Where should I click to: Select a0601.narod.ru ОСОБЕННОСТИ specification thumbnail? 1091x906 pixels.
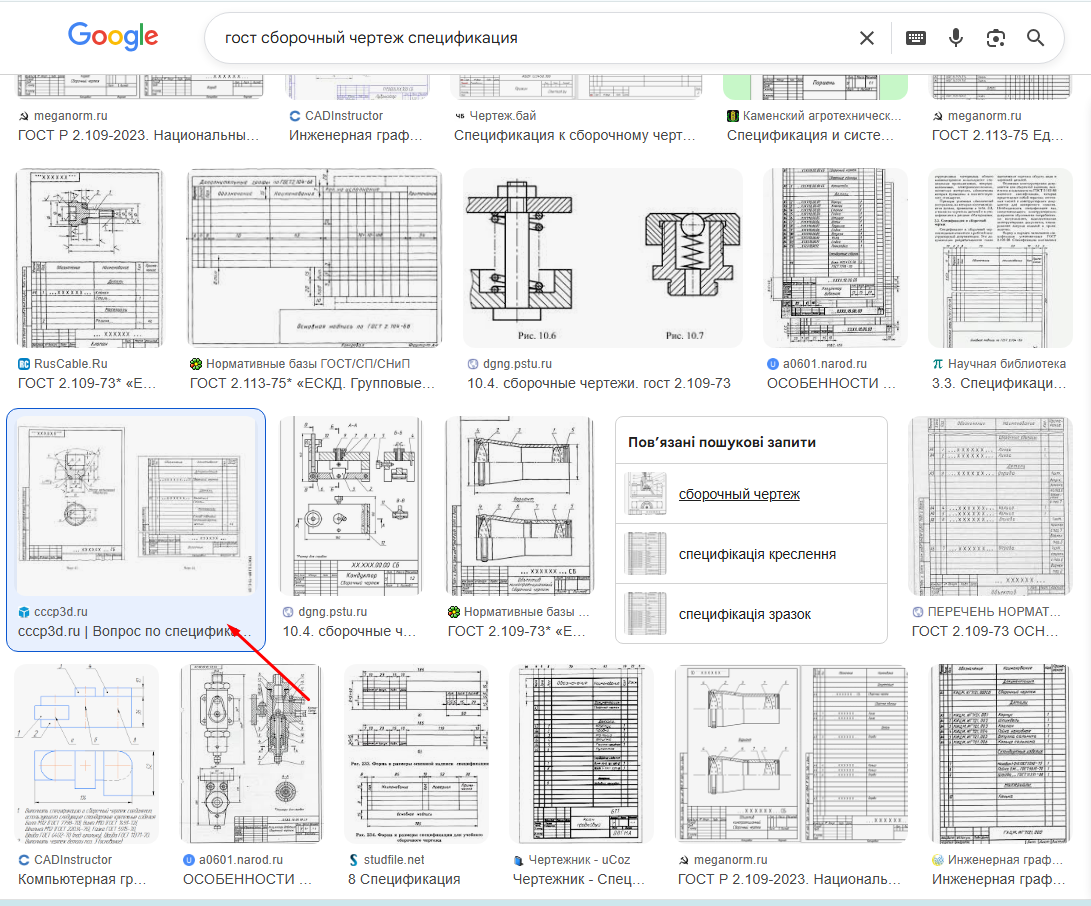click(x=836, y=257)
